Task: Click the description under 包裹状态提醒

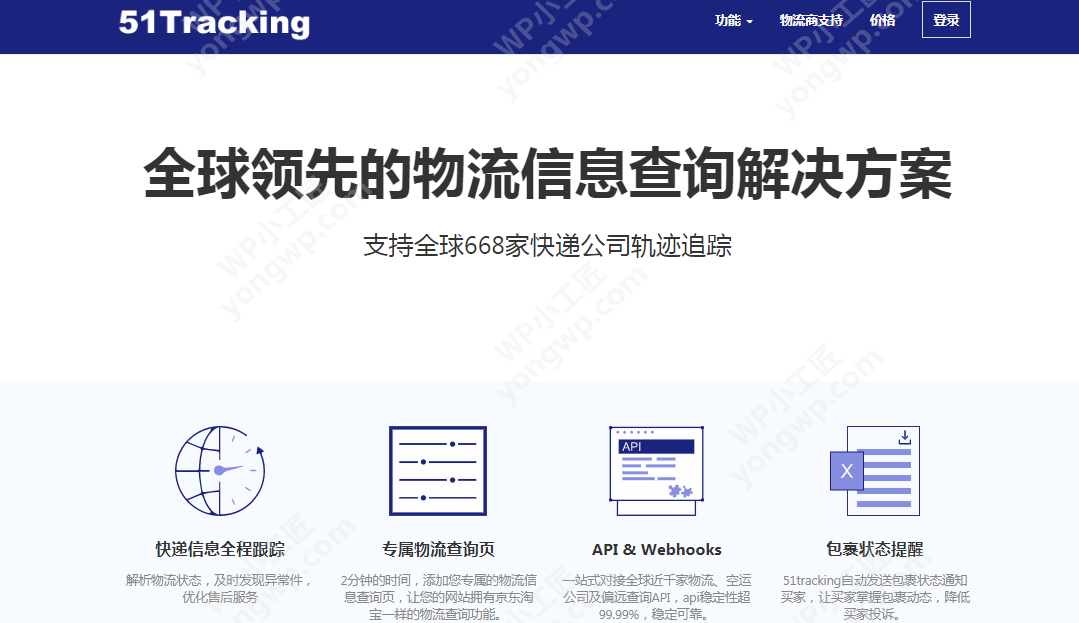Action: pos(874,596)
